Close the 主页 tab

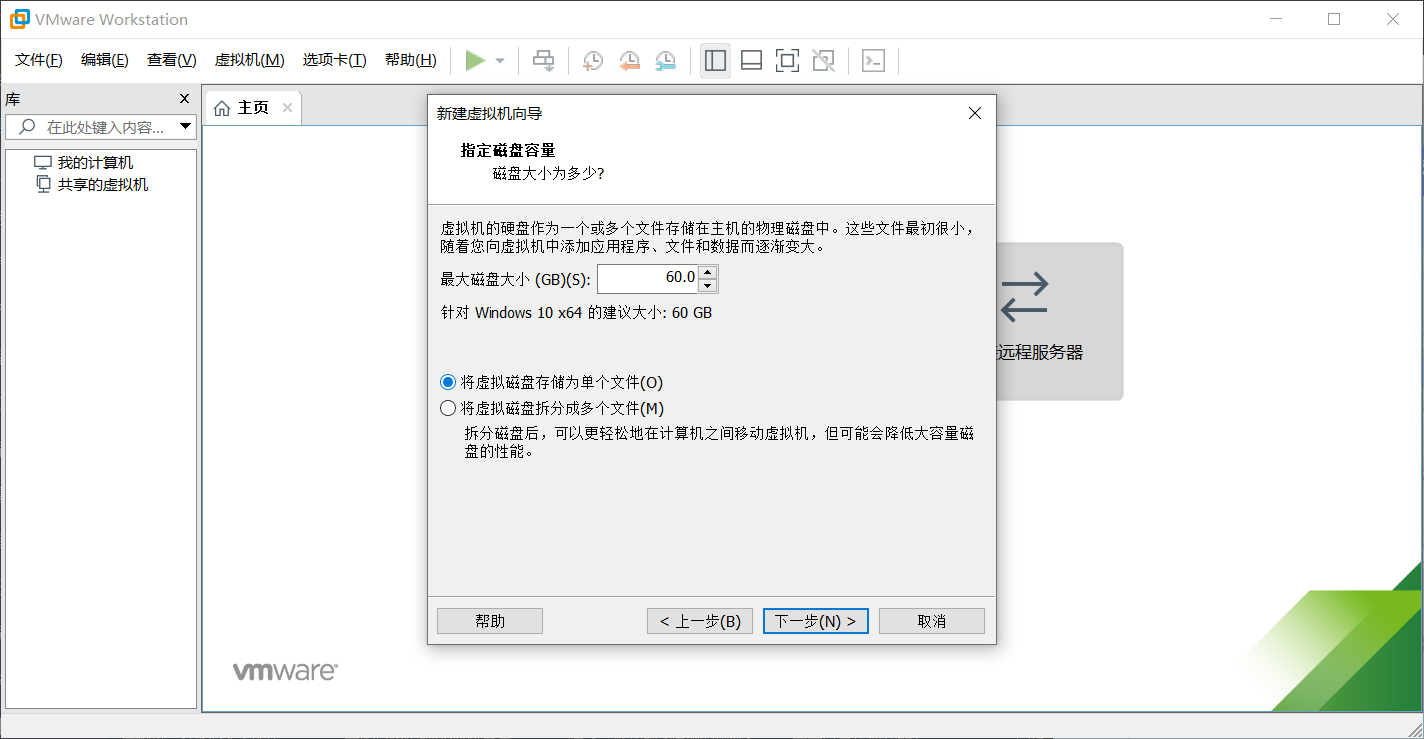tap(287, 108)
